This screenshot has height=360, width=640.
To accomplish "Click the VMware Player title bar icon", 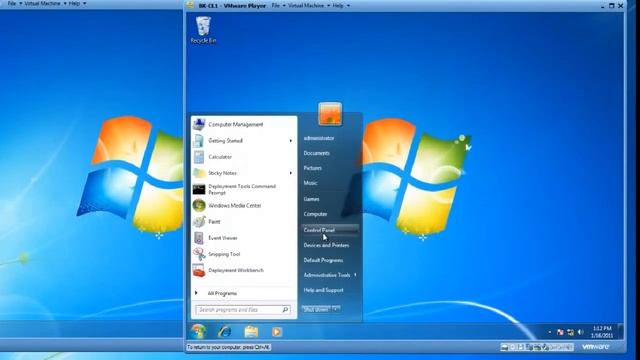I will point(190,5).
